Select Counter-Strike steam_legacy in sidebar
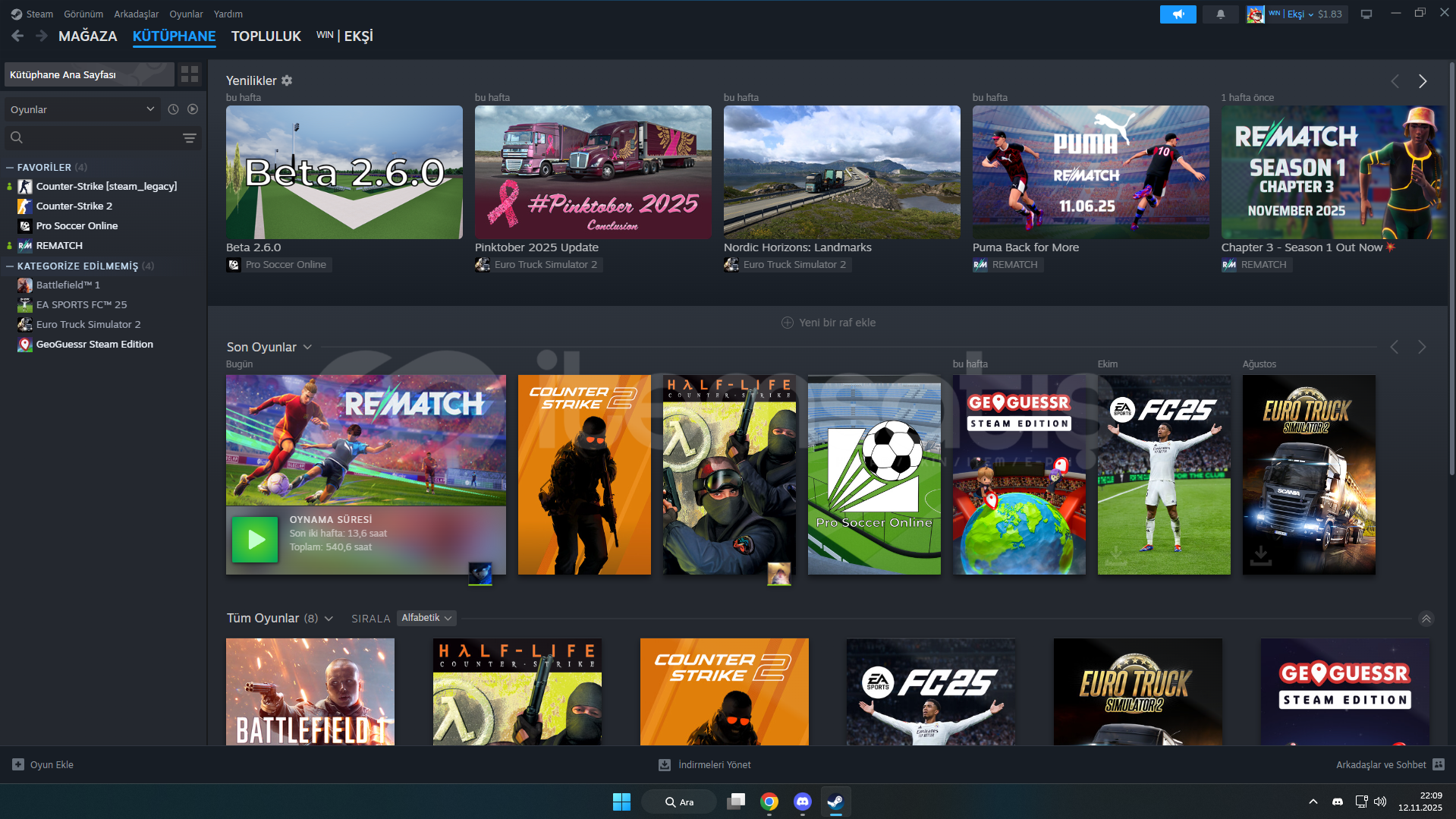 [x=106, y=186]
